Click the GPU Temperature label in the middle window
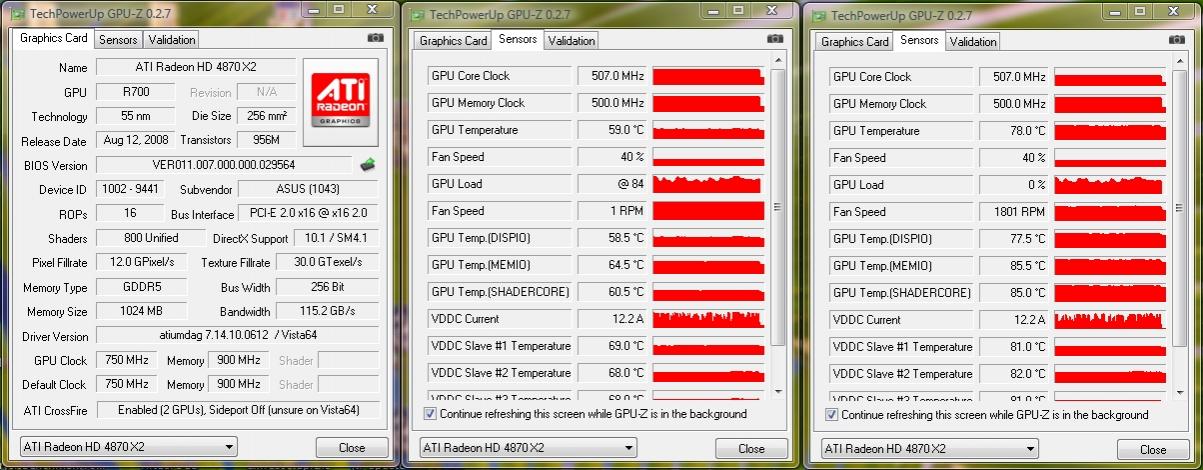The width and height of the screenshot is (1203, 470). click(x=499, y=130)
